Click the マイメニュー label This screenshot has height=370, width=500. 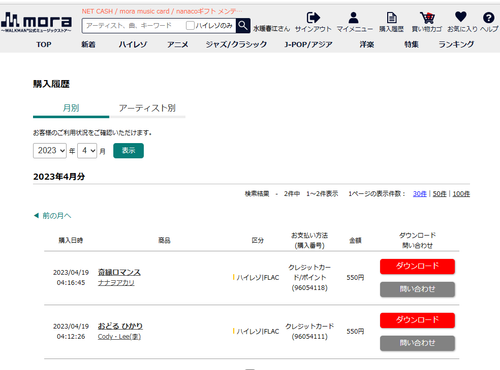(x=355, y=29)
